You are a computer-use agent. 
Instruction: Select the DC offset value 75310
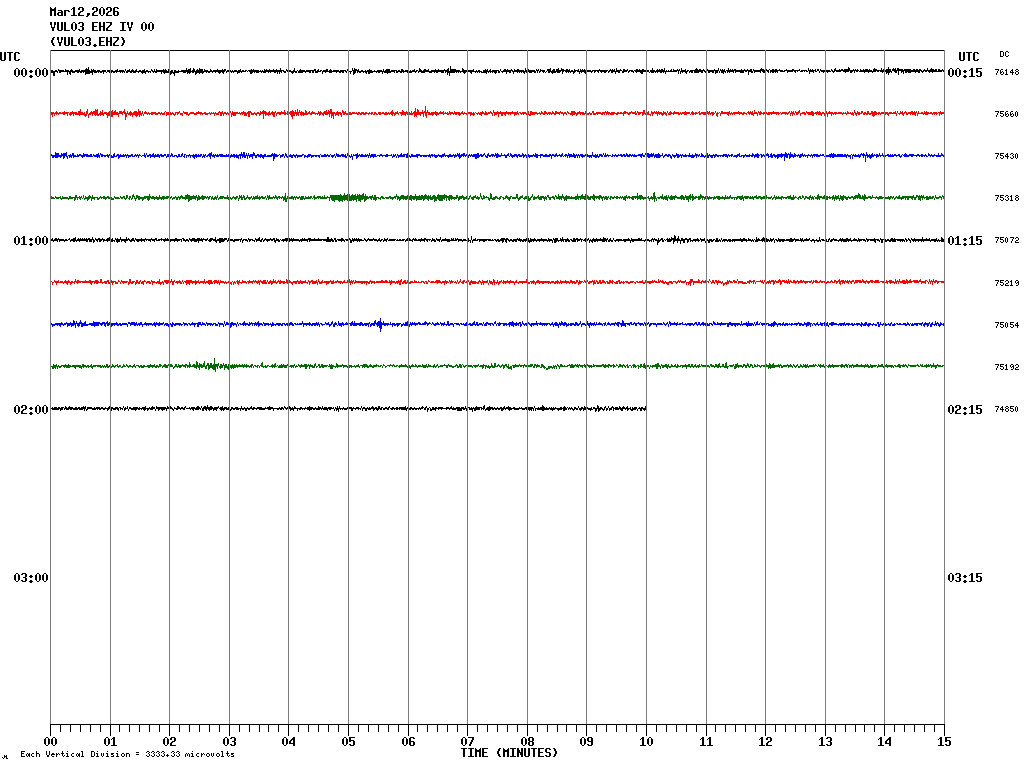(1006, 199)
